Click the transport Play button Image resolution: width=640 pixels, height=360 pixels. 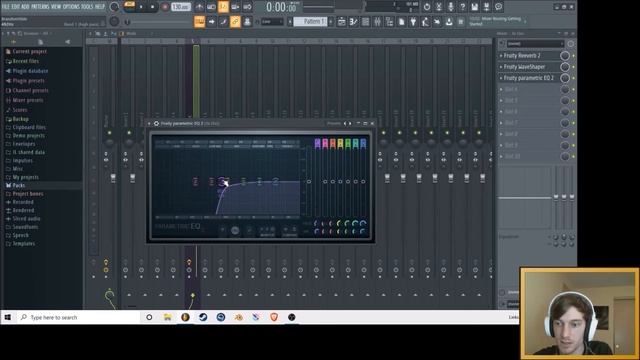click(141, 7)
